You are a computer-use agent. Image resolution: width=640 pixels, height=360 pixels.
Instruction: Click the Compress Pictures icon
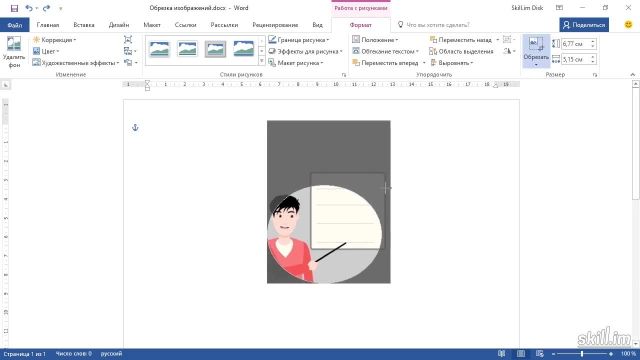coord(128,40)
